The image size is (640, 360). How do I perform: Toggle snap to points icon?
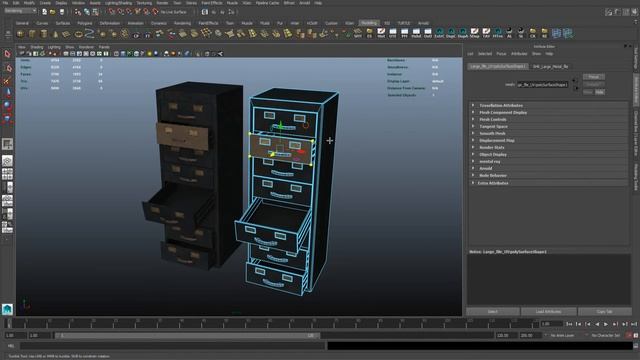[129, 12]
